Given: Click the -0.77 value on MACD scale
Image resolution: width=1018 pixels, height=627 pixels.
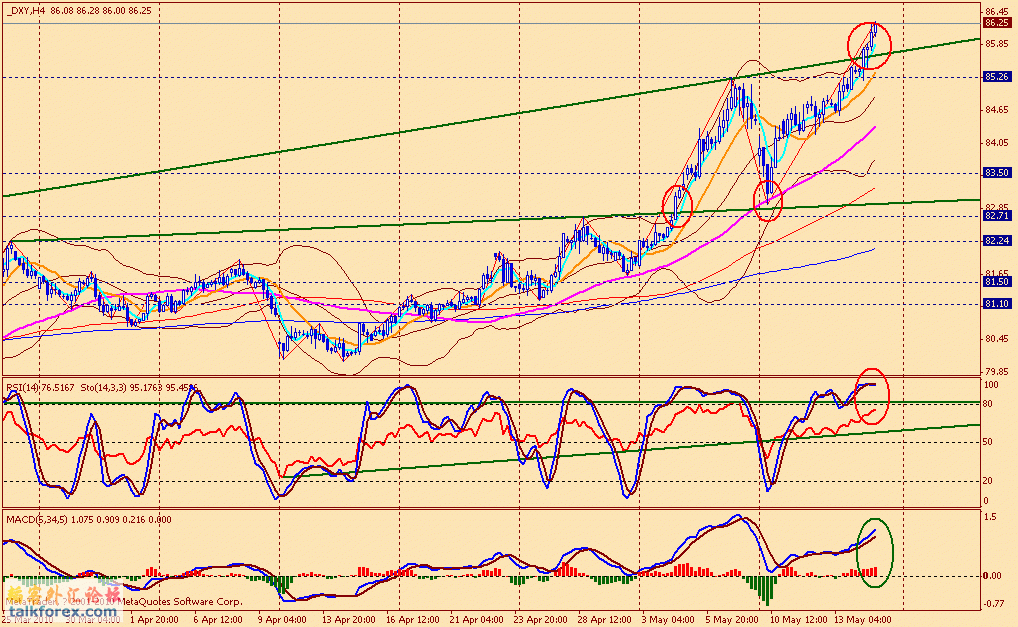Looking at the screenshot, I should click(994, 604).
